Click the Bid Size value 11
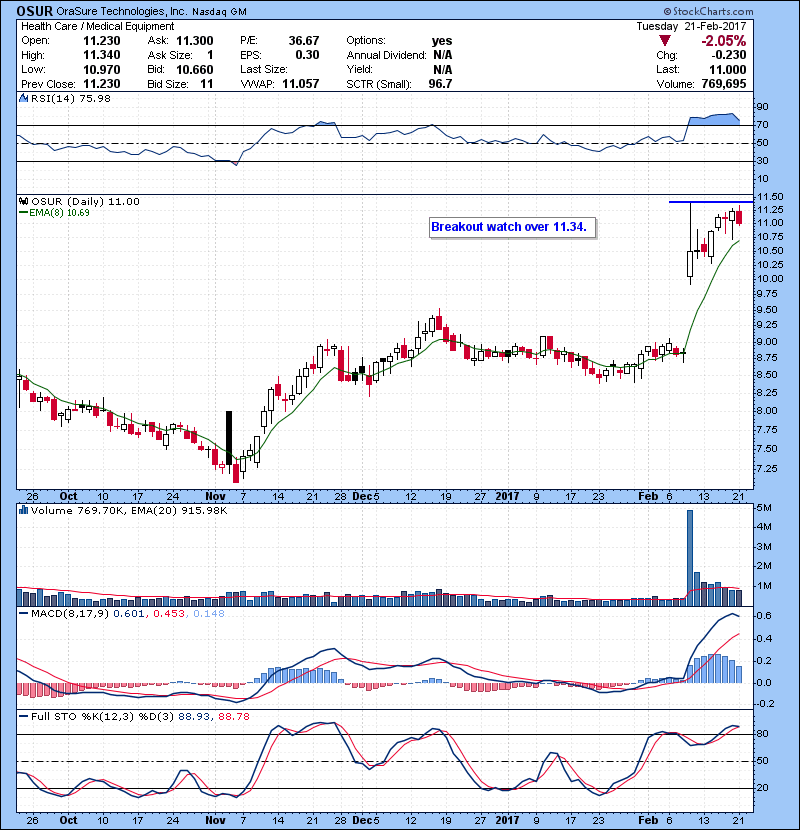 pyautogui.click(x=206, y=84)
